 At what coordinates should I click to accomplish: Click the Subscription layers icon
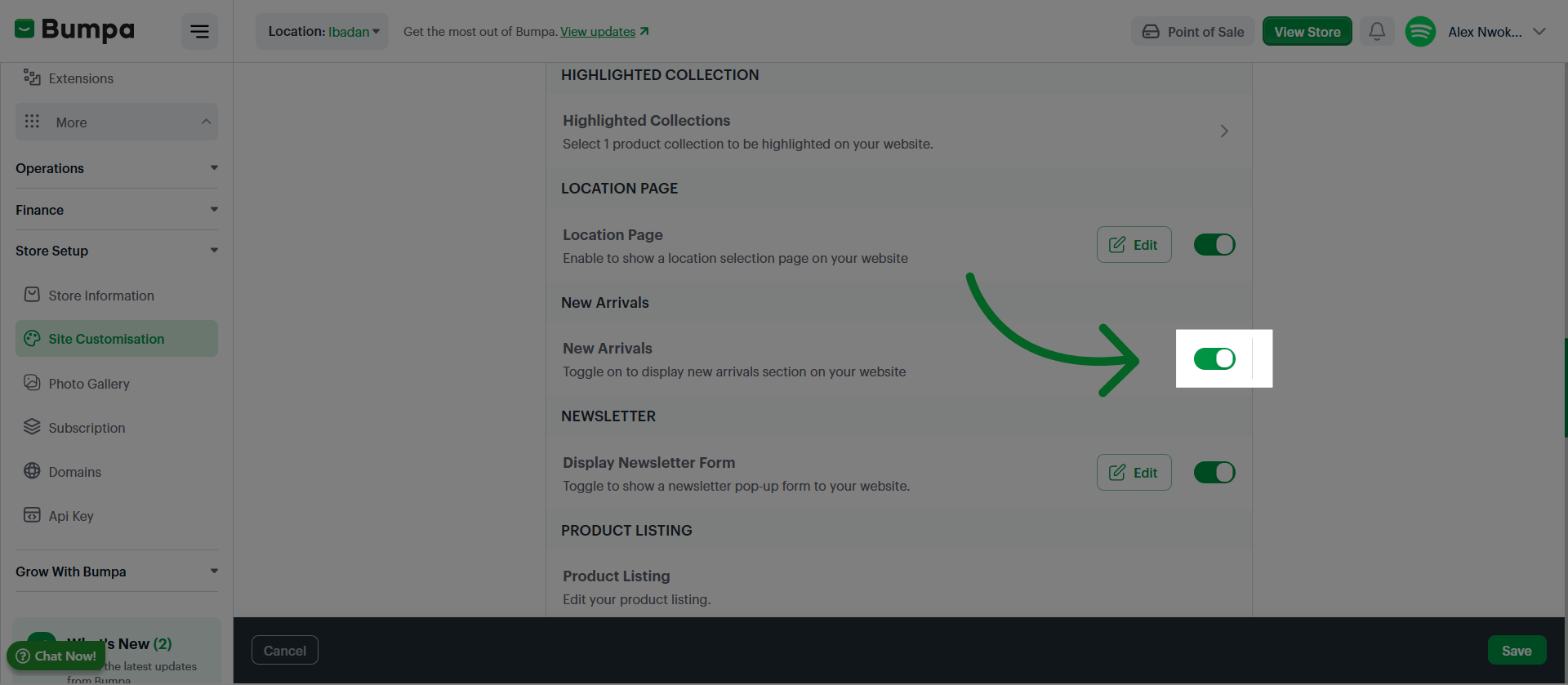click(32, 427)
